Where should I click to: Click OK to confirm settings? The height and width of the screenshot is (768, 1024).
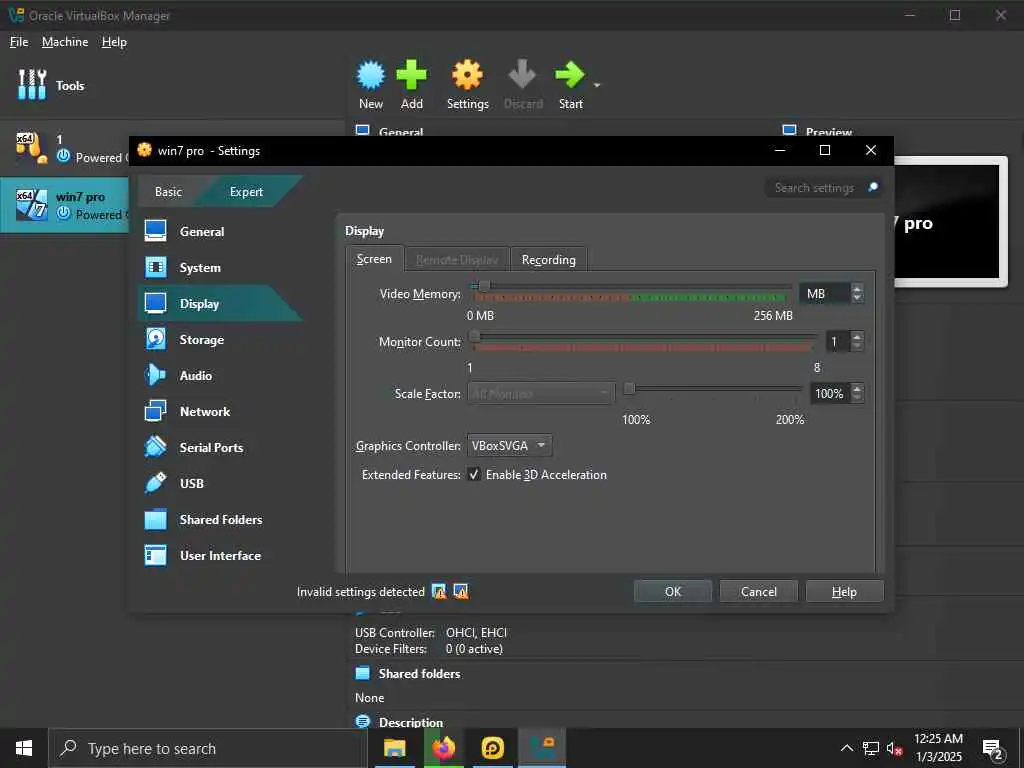[673, 592]
